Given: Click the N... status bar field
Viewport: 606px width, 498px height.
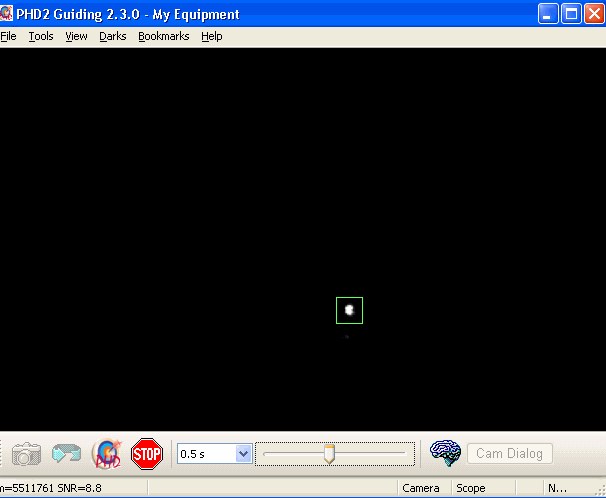Looking at the screenshot, I should [557, 488].
